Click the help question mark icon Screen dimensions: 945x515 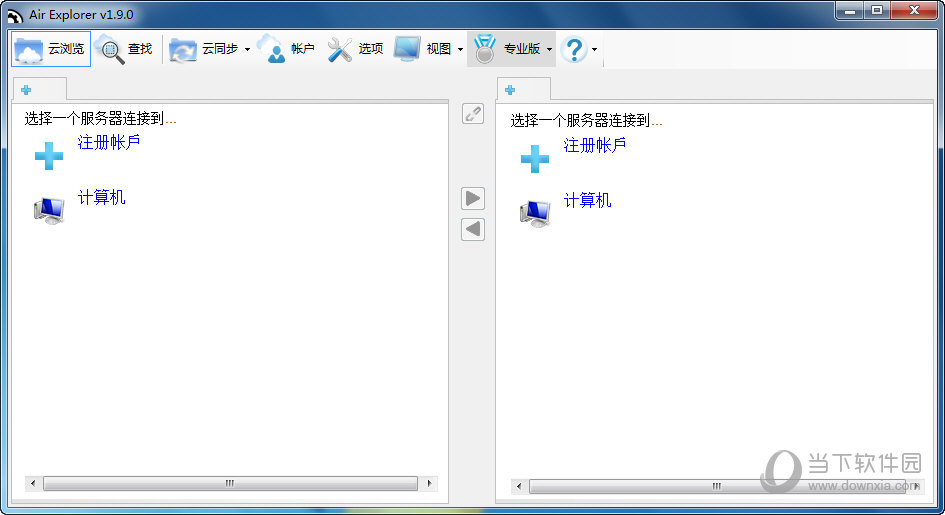pos(574,49)
